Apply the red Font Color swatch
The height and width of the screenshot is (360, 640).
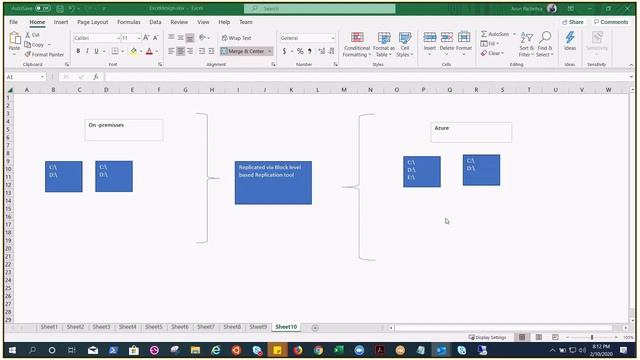coord(149,51)
